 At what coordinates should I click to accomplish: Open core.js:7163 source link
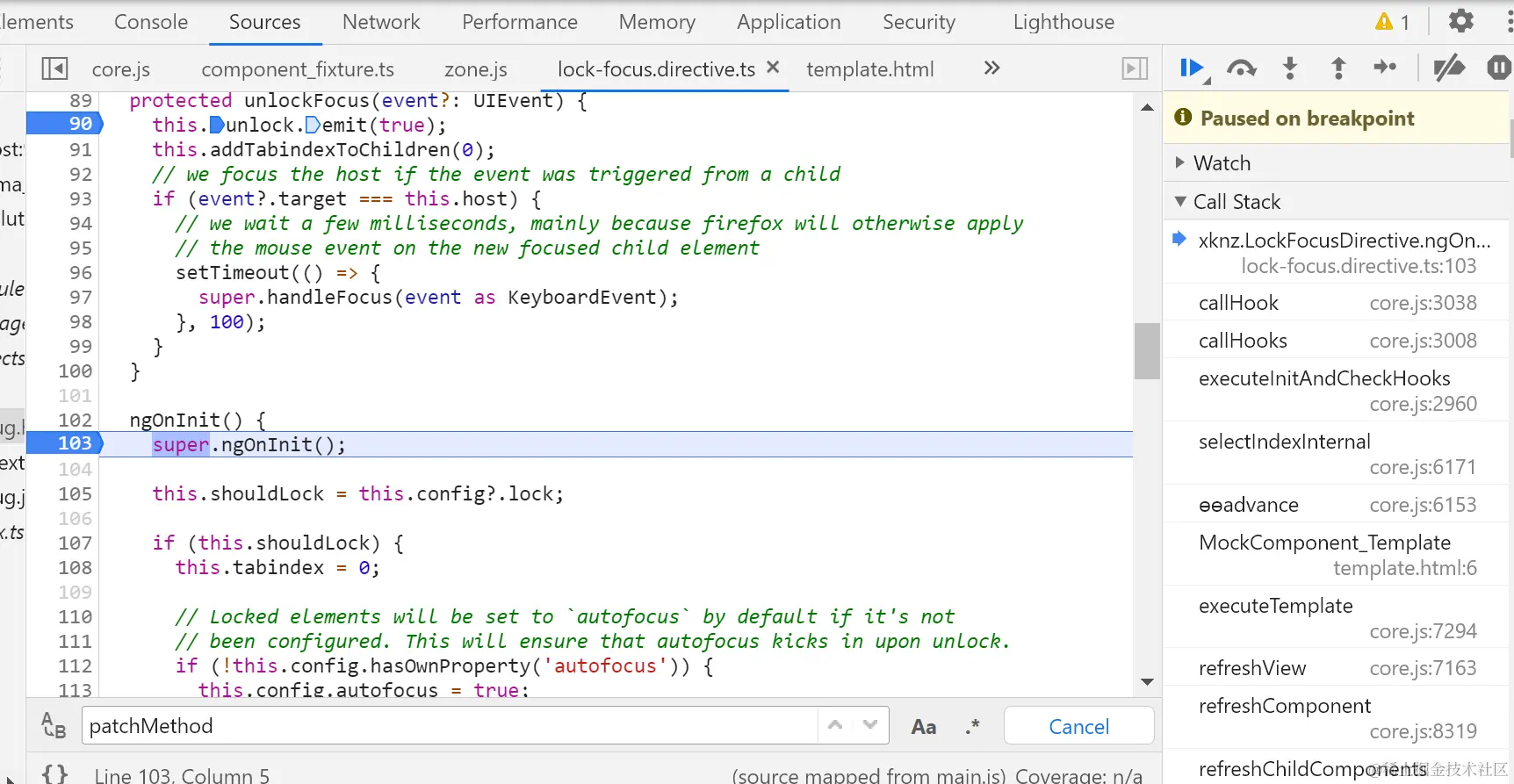coord(1424,668)
